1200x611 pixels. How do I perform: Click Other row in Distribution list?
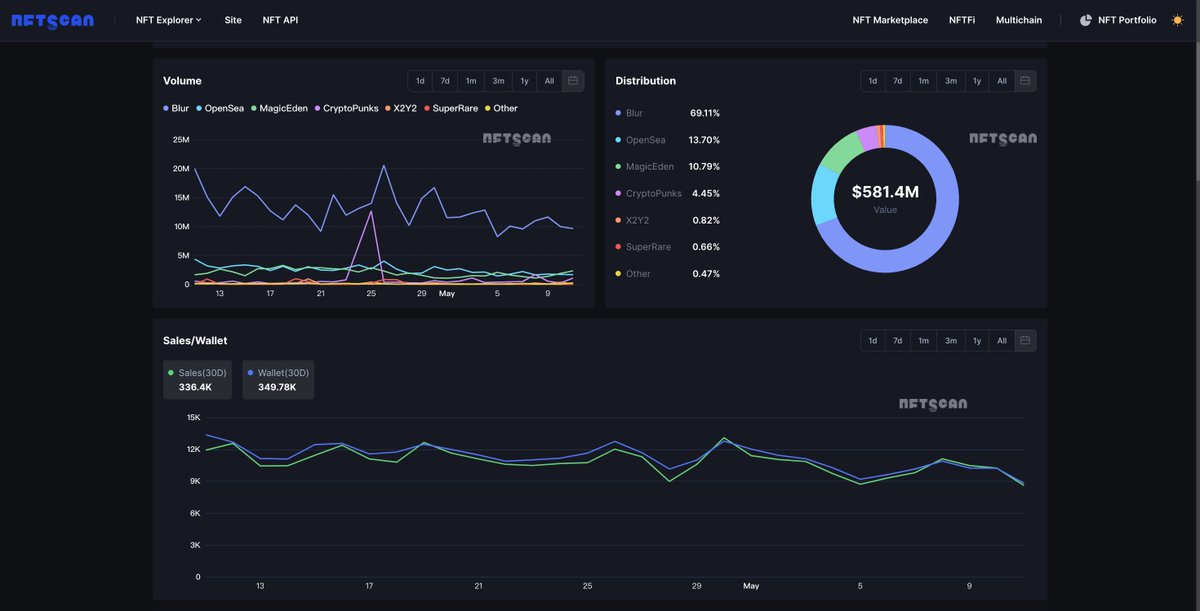coord(668,273)
